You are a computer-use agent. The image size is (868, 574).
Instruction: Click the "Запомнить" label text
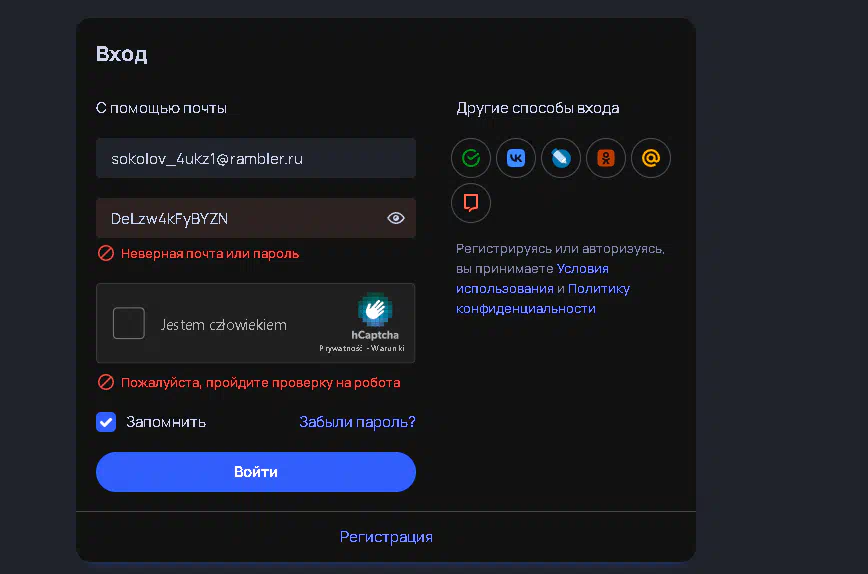[x=166, y=422]
